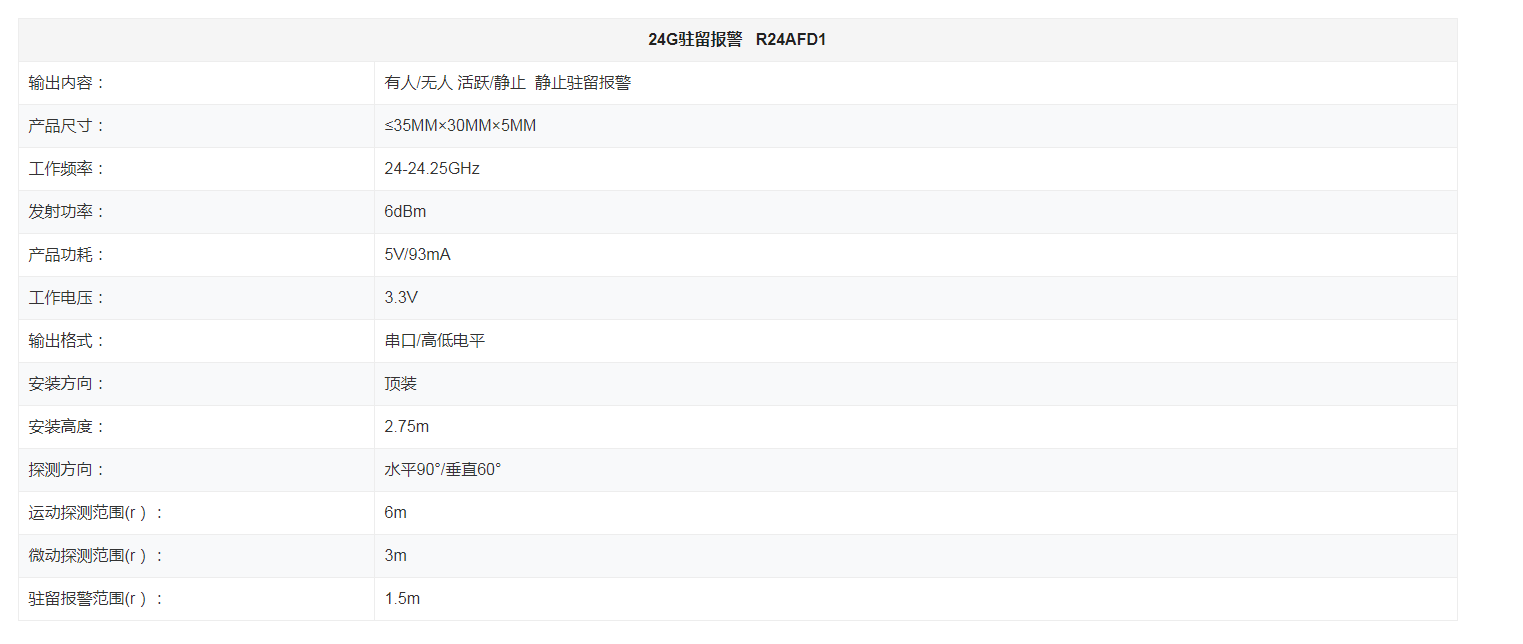1523x644 pixels.
Task: Click the label '安装方向：'
Action: coord(67,384)
